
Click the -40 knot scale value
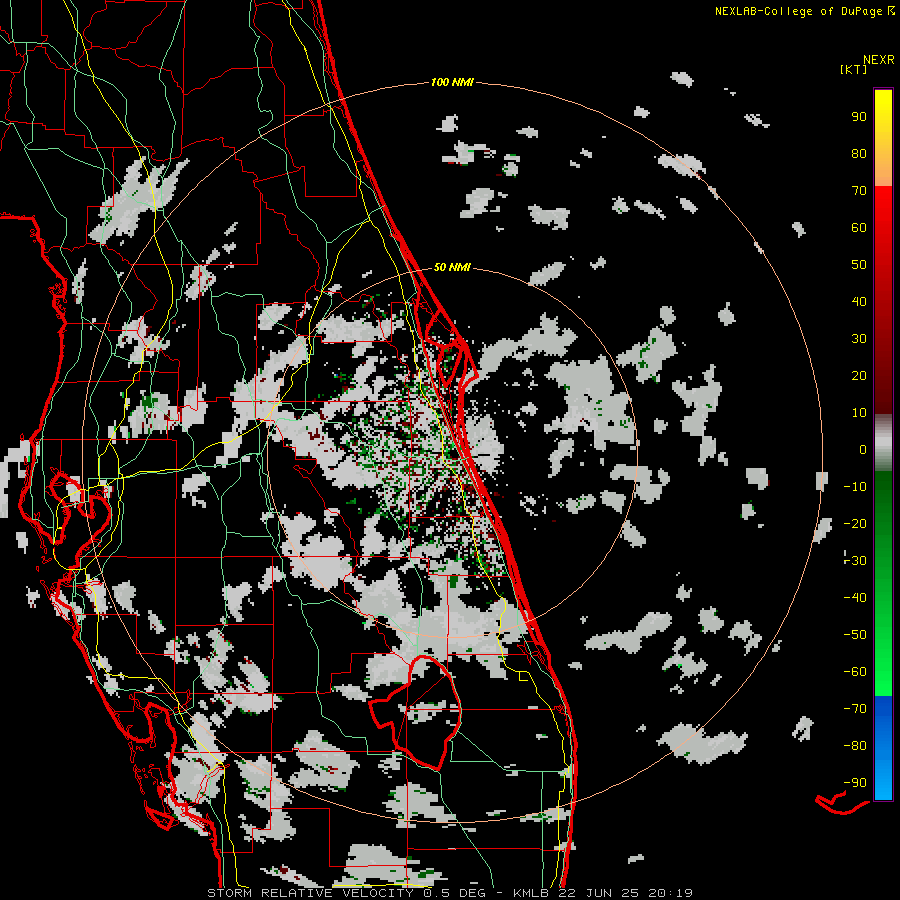(x=855, y=598)
